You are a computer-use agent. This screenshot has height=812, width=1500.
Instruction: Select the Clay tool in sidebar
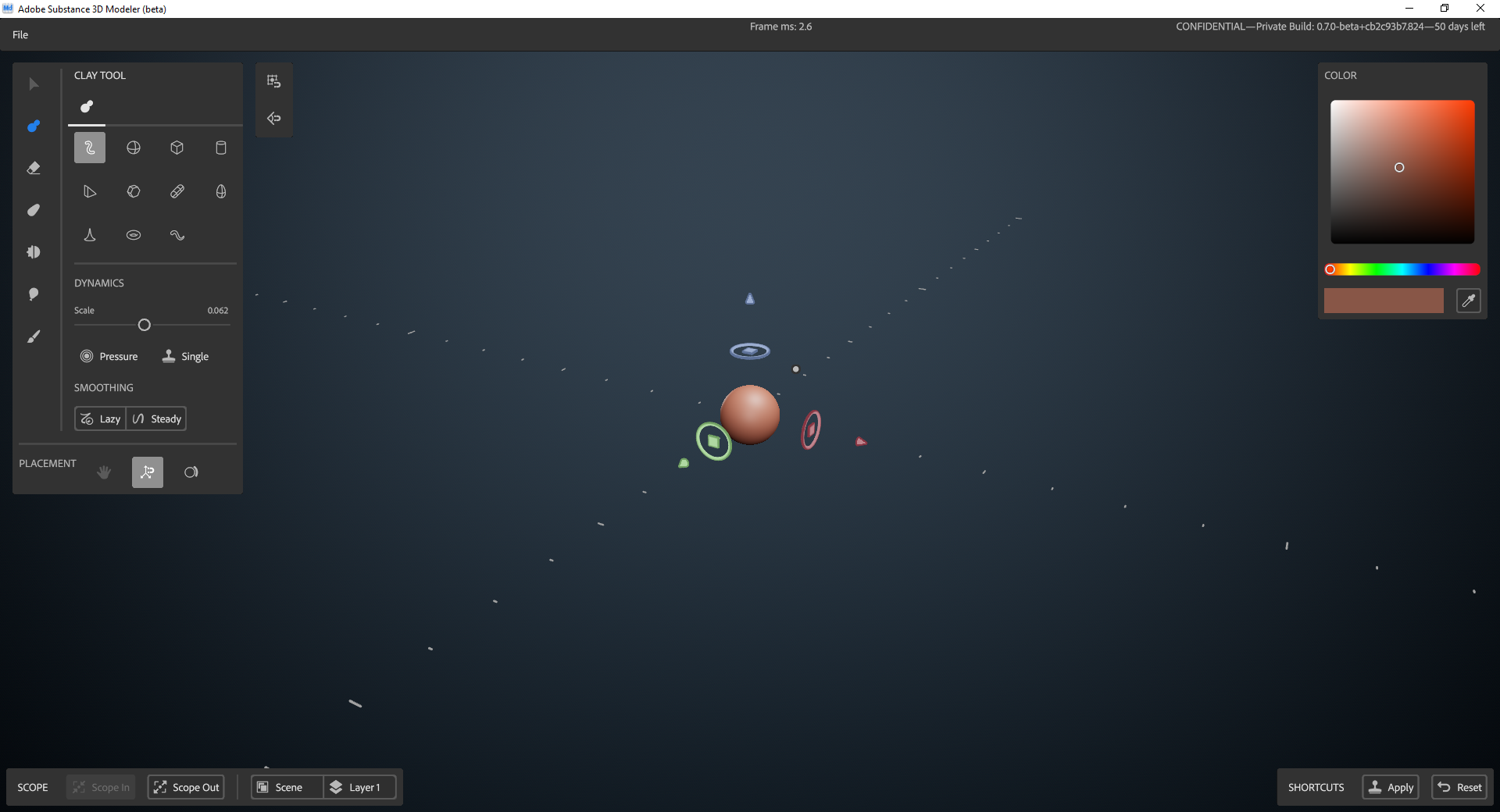pyautogui.click(x=34, y=126)
